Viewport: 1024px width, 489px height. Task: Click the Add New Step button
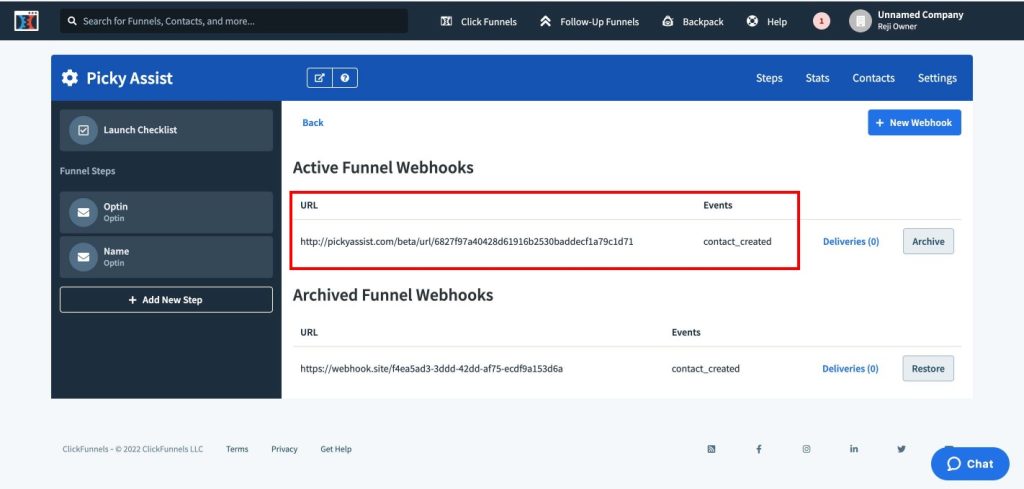click(x=166, y=300)
